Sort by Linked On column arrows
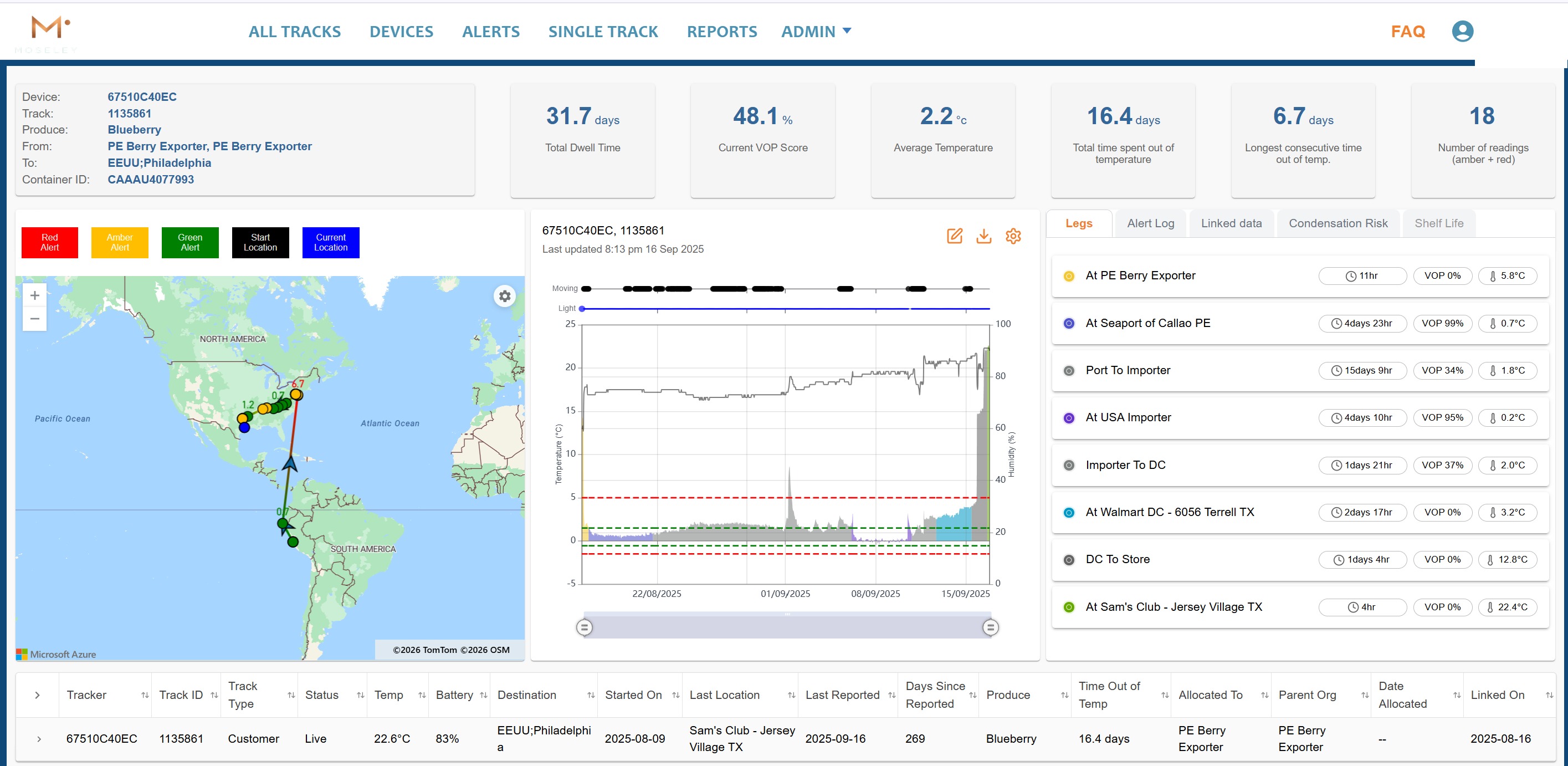Screen dimensions: 1568x766 1549,694
